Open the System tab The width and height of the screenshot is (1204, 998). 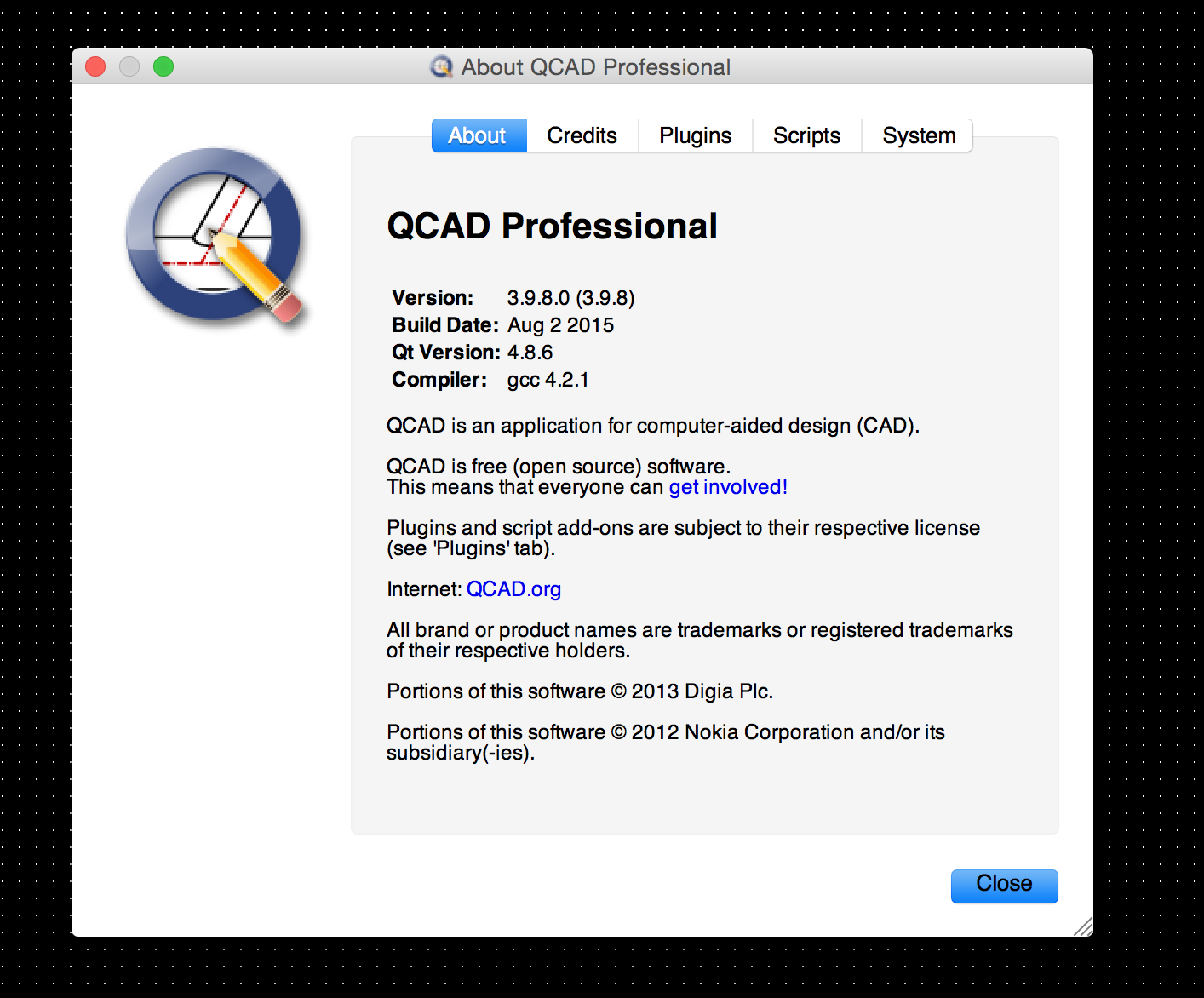(919, 135)
